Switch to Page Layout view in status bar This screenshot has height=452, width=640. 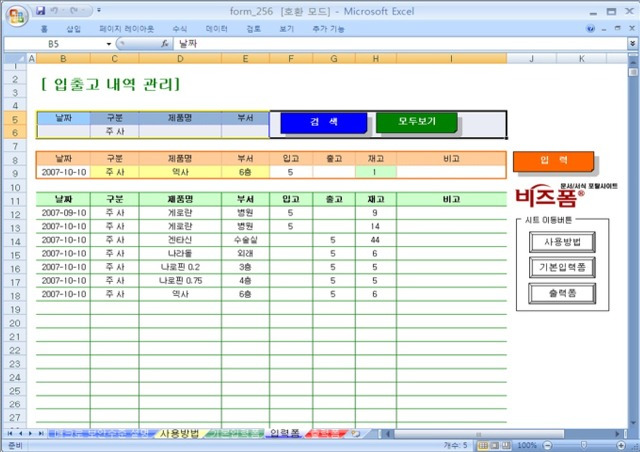point(495,445)
